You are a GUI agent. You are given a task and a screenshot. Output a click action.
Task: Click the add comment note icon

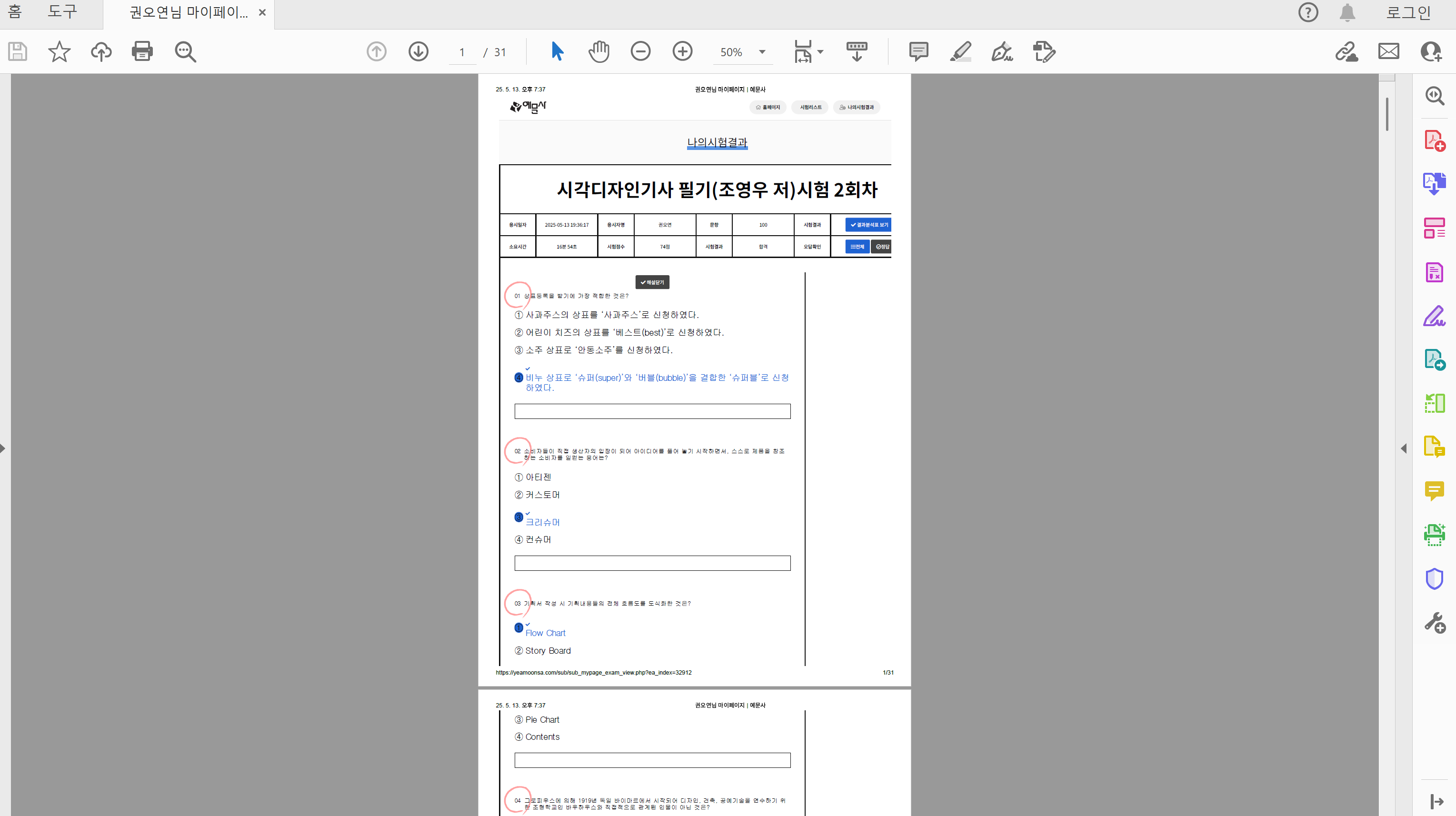point(918,51)
